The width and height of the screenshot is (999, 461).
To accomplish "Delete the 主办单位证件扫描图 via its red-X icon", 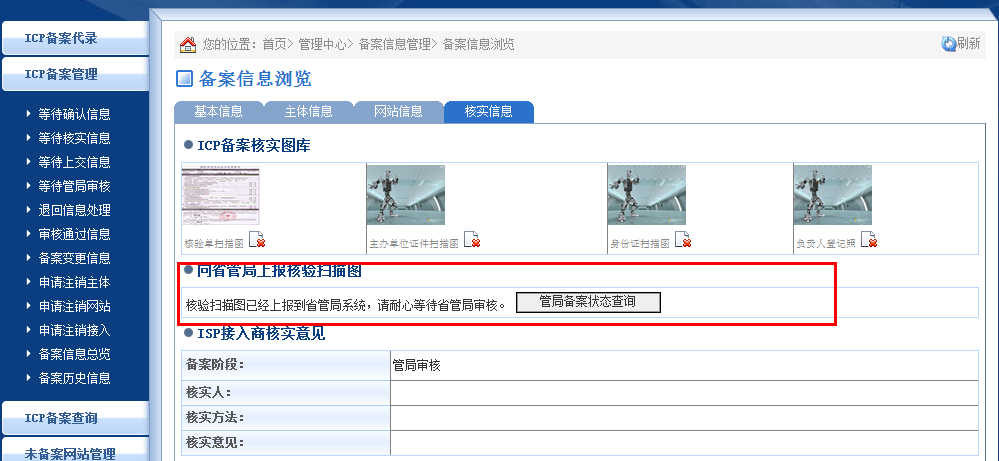I will 472,239.
